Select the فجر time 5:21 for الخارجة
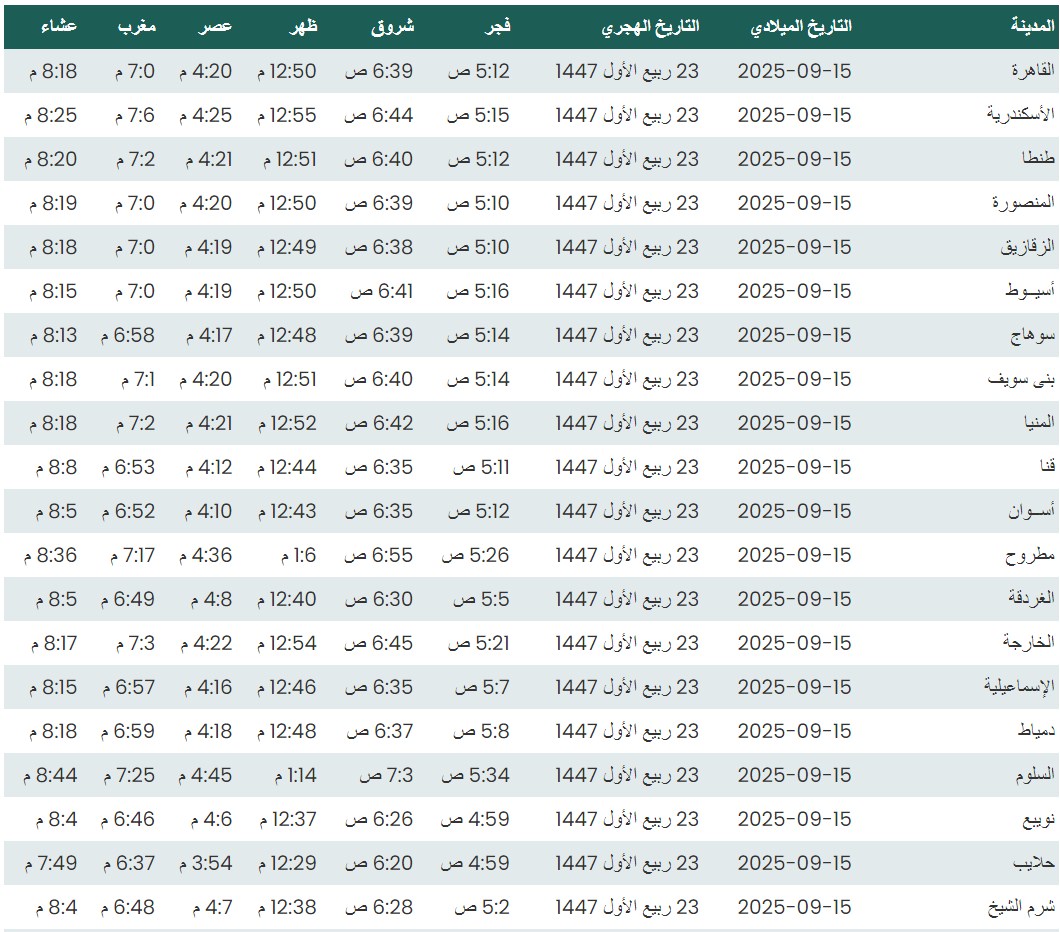Screen dimensions: 1060x932 point(477,643)
